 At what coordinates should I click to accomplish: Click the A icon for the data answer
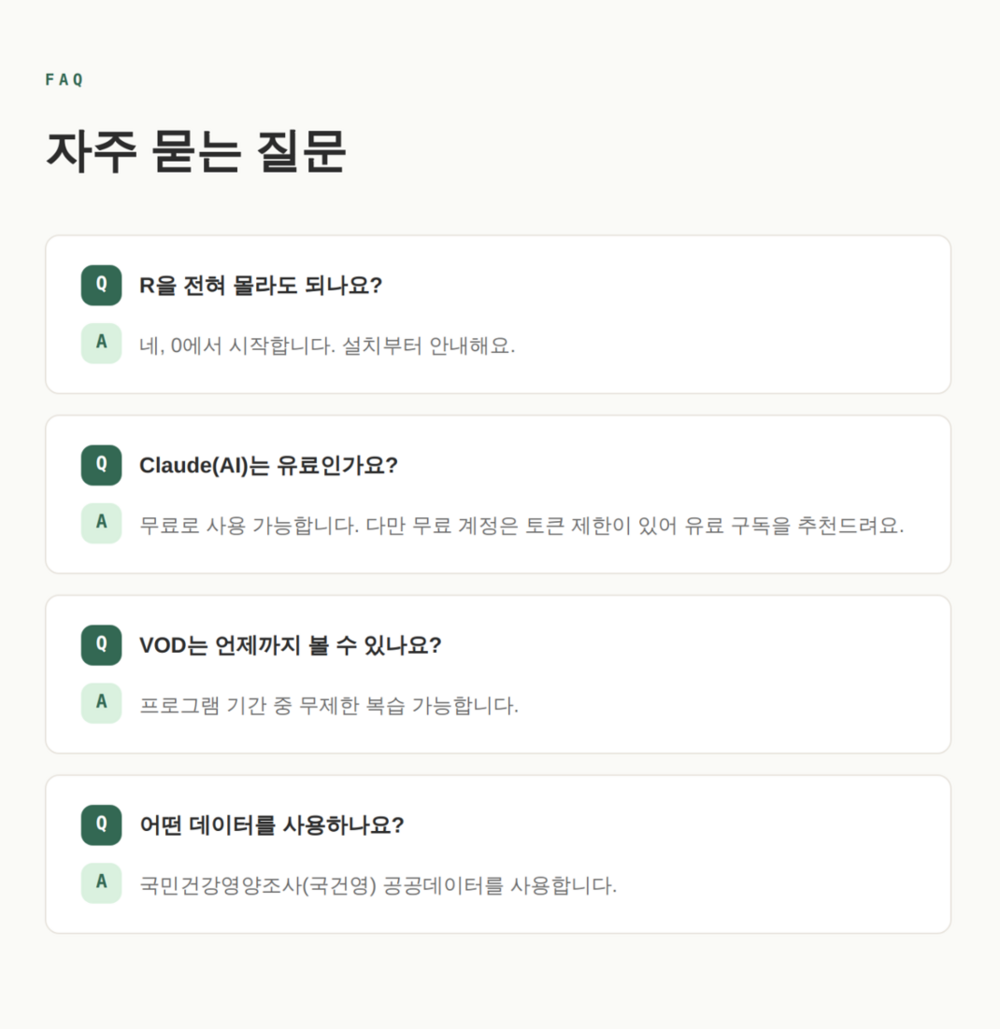[x=101, y=883]
